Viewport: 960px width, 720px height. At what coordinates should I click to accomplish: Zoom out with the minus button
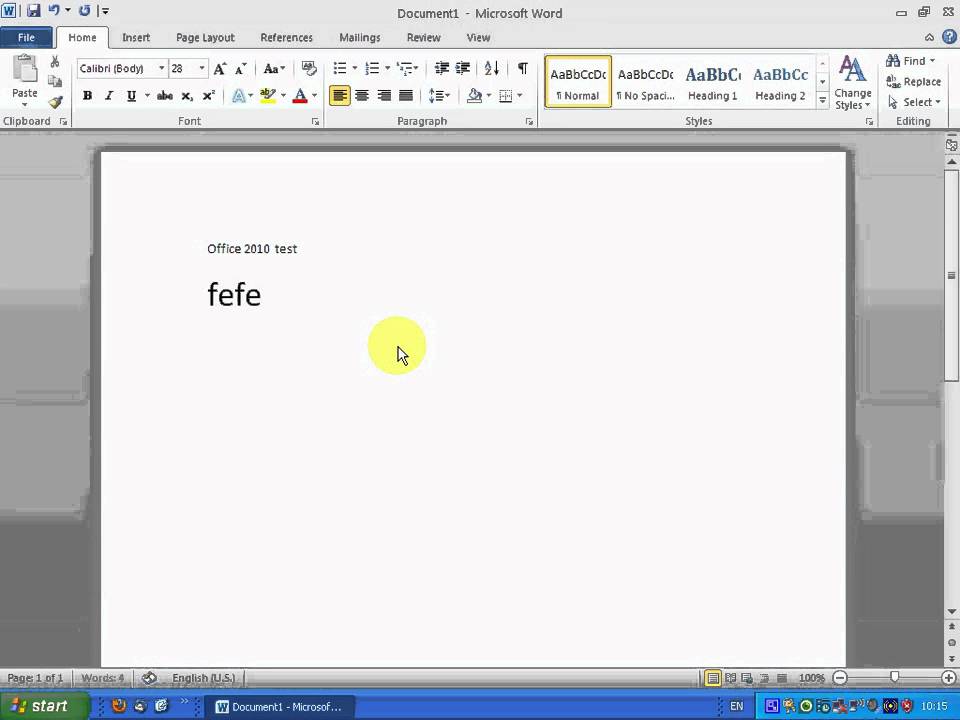[x=840, y=678]
